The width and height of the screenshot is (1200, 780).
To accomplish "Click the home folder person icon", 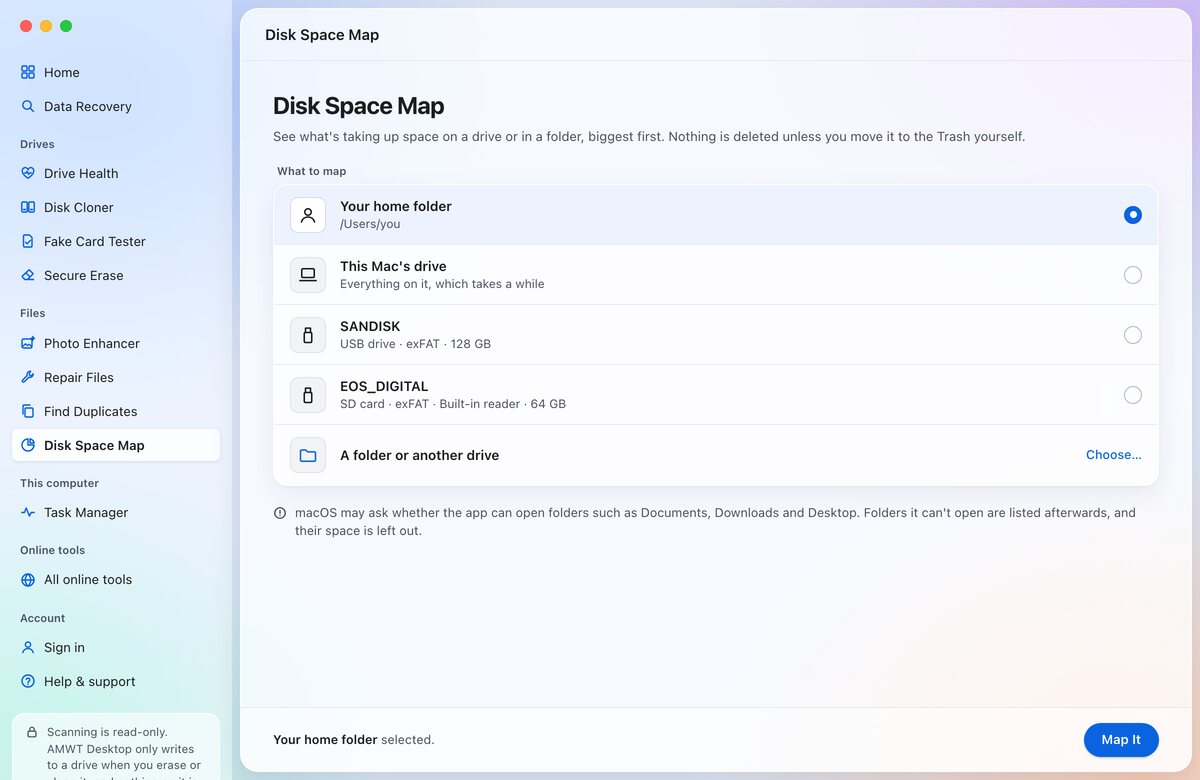I will (x=308, y=215).
